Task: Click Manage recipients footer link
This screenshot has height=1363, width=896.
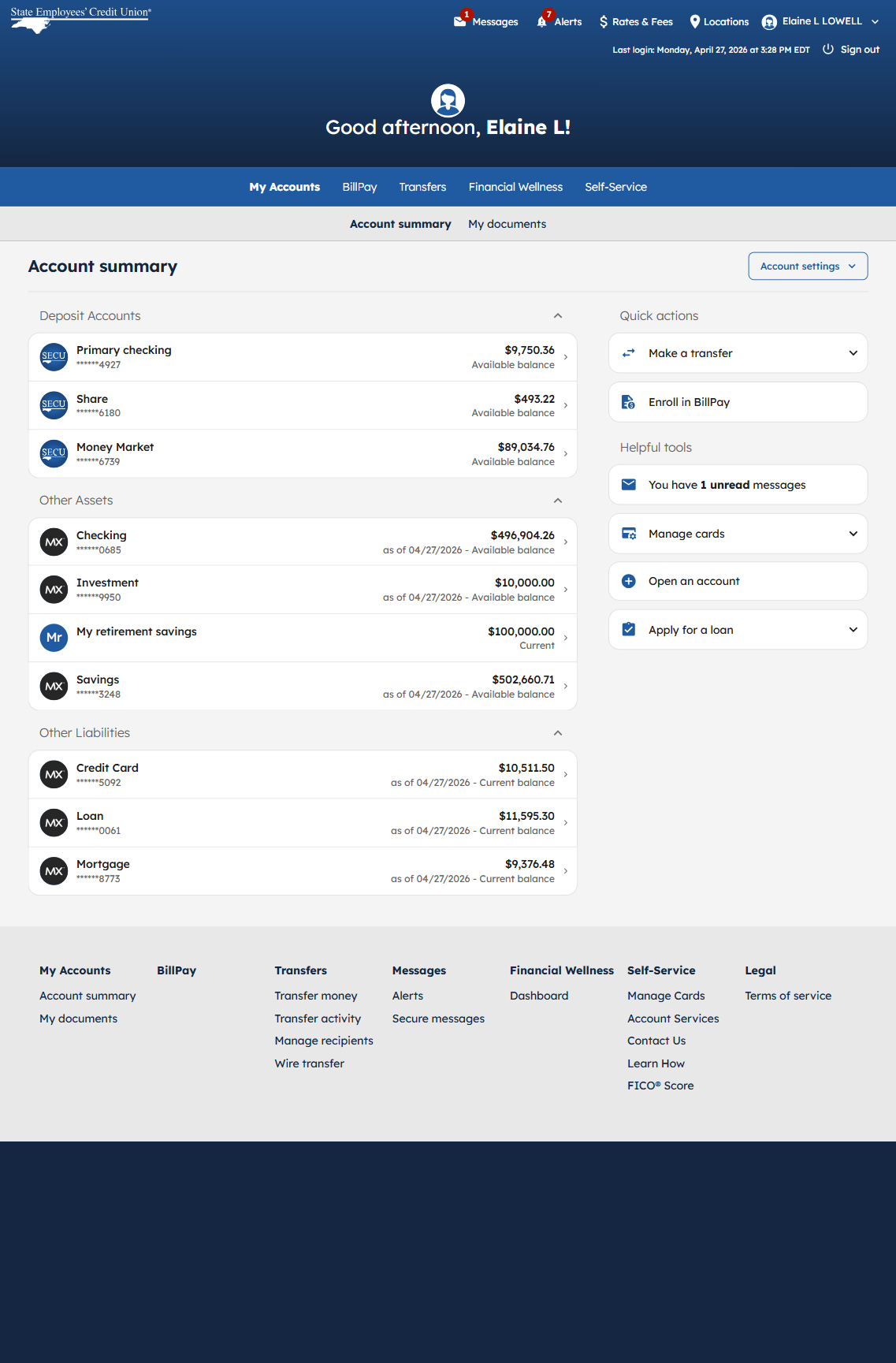Action: coord(324,1041)
